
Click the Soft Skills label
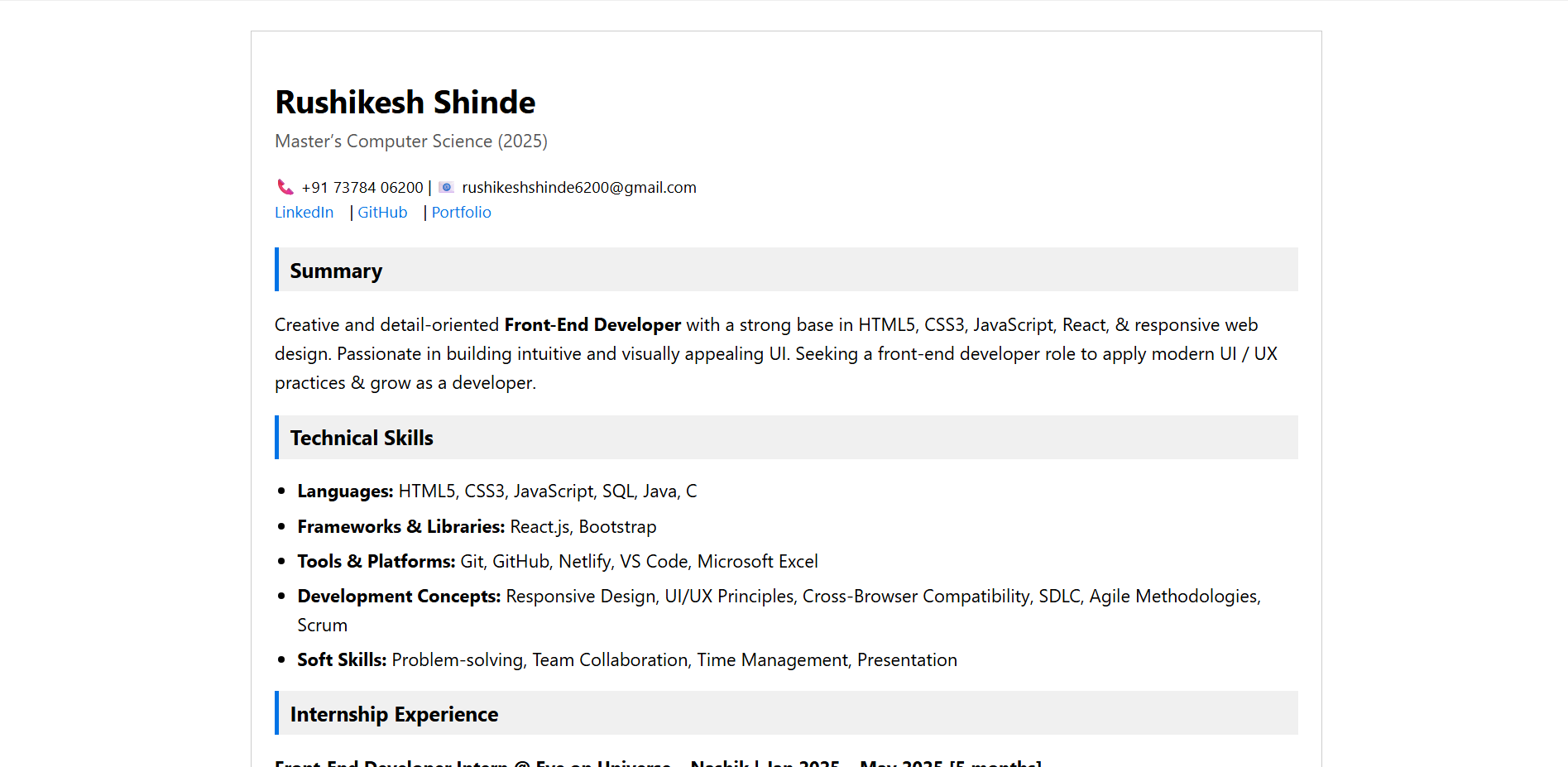tap(342, 660)
